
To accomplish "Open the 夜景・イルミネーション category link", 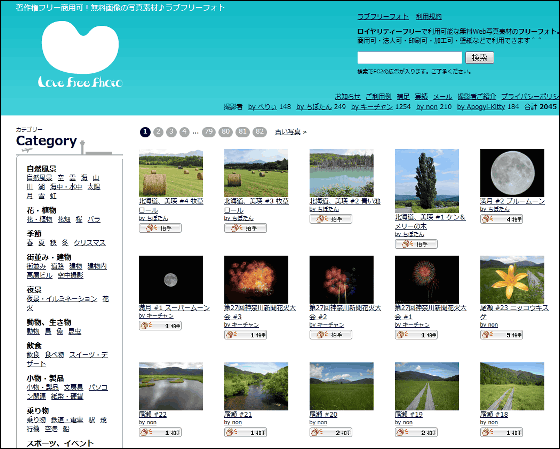I will [x=62, y=299].
